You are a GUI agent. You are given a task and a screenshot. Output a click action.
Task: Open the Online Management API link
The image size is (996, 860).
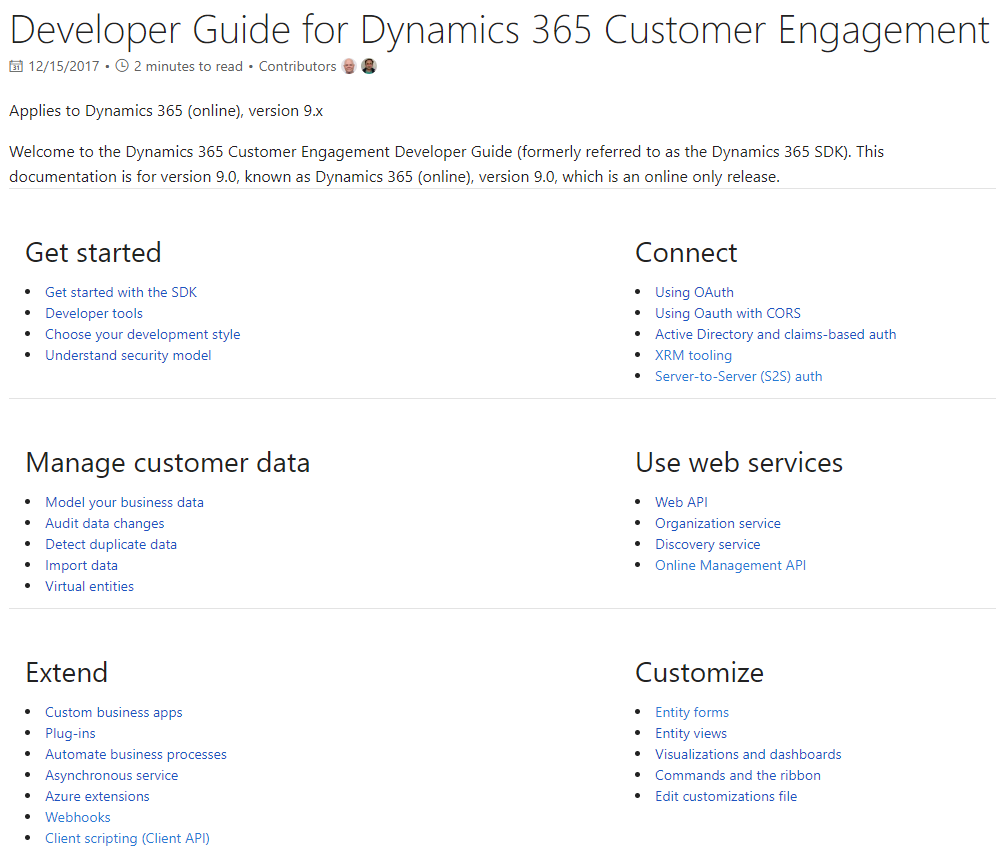730,565
